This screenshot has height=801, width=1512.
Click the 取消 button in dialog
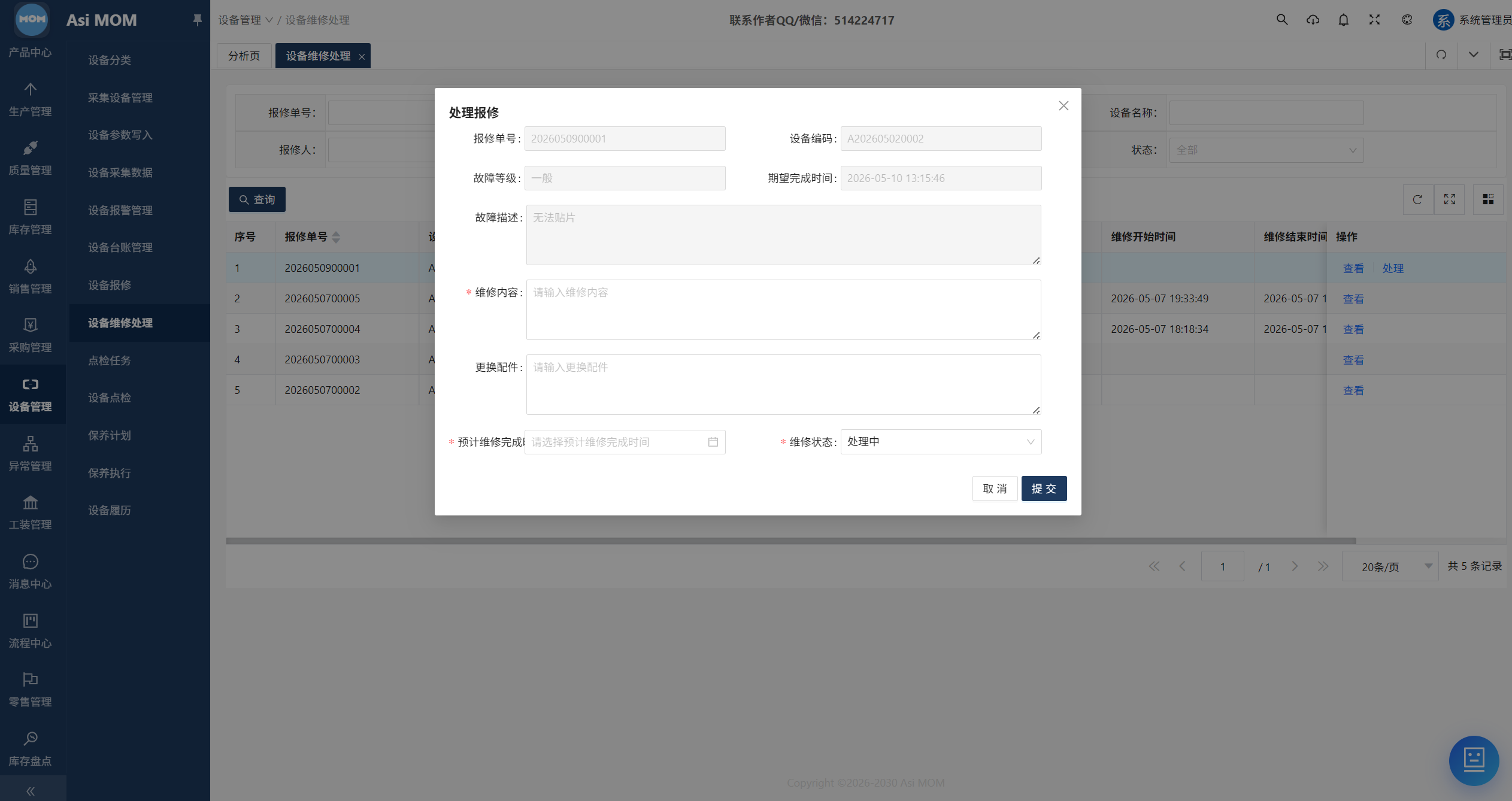point(995,489)
